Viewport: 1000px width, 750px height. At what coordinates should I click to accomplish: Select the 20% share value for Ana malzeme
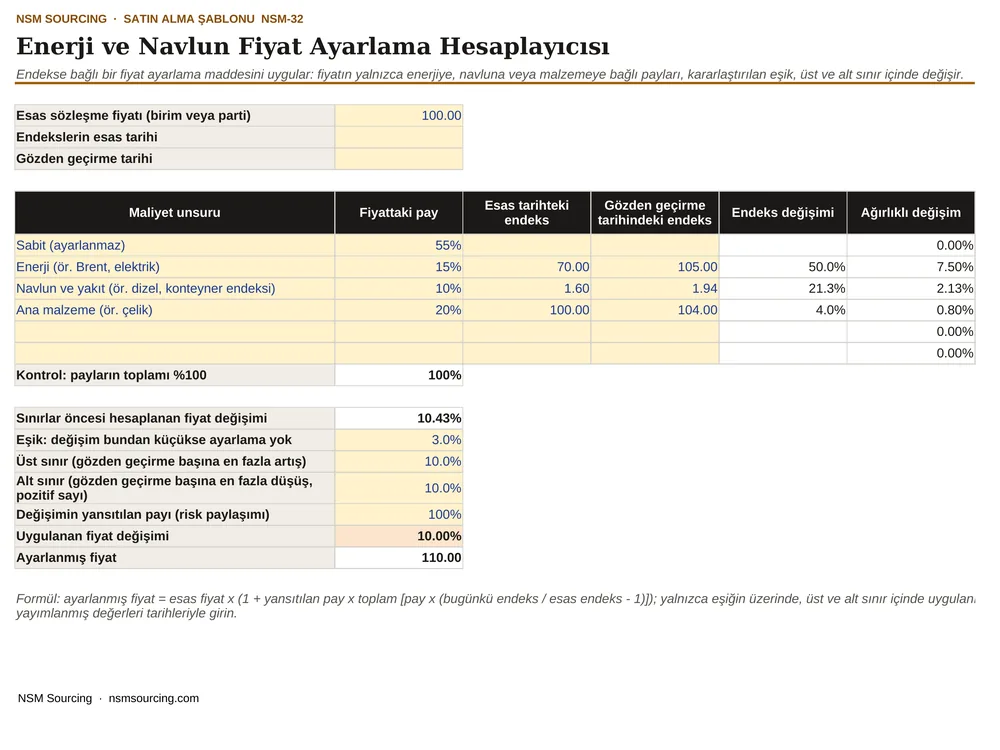click(x=399, y=311)
